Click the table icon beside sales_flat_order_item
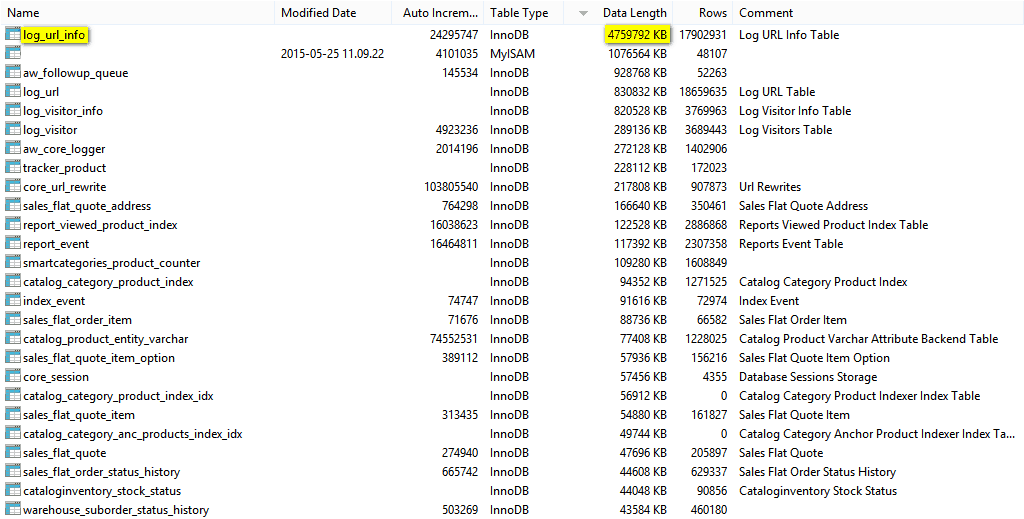Screen dimensions: 1024x519 [x=12, y=319]
